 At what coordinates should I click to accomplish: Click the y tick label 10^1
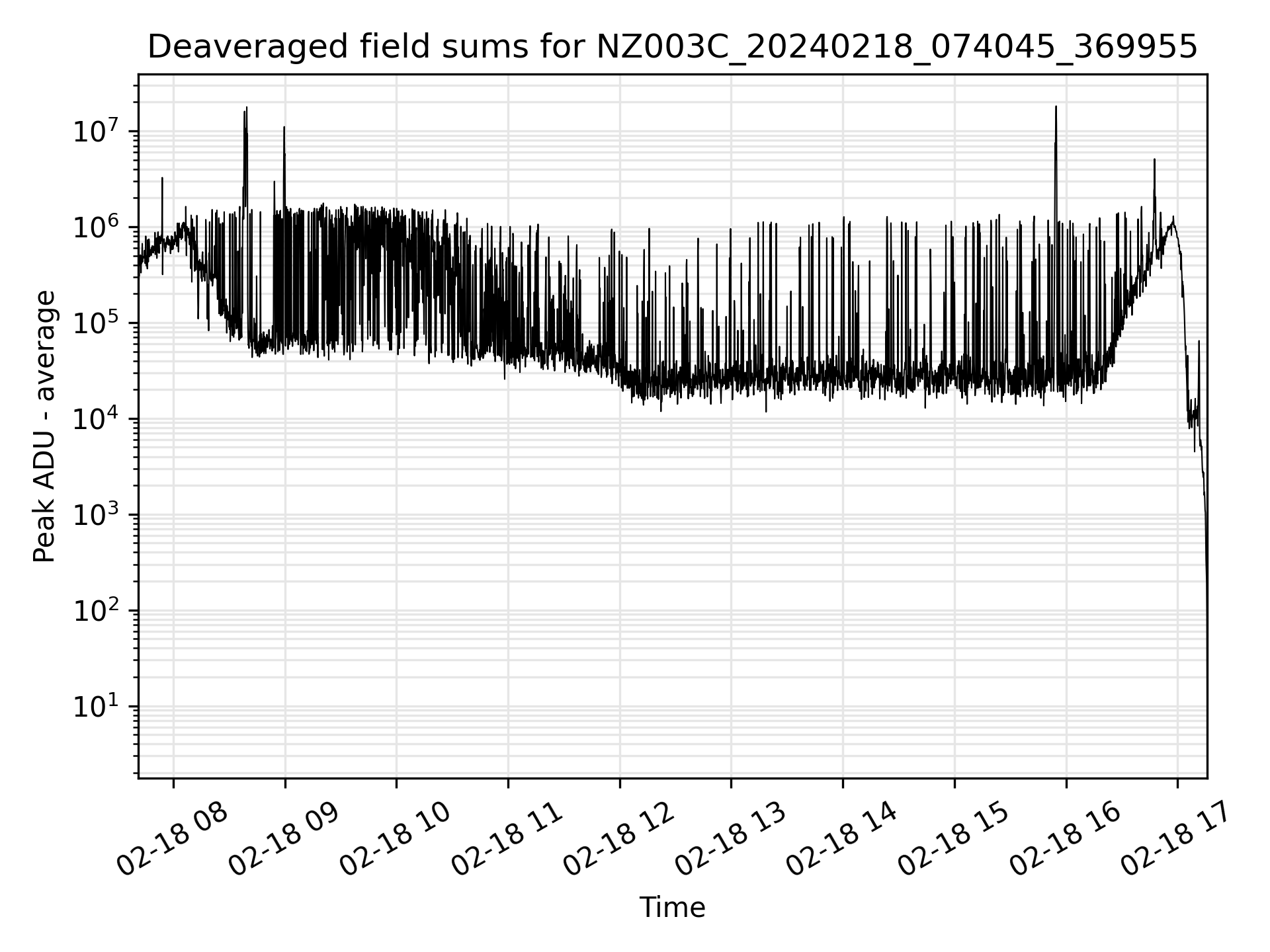tap(96, 706)
